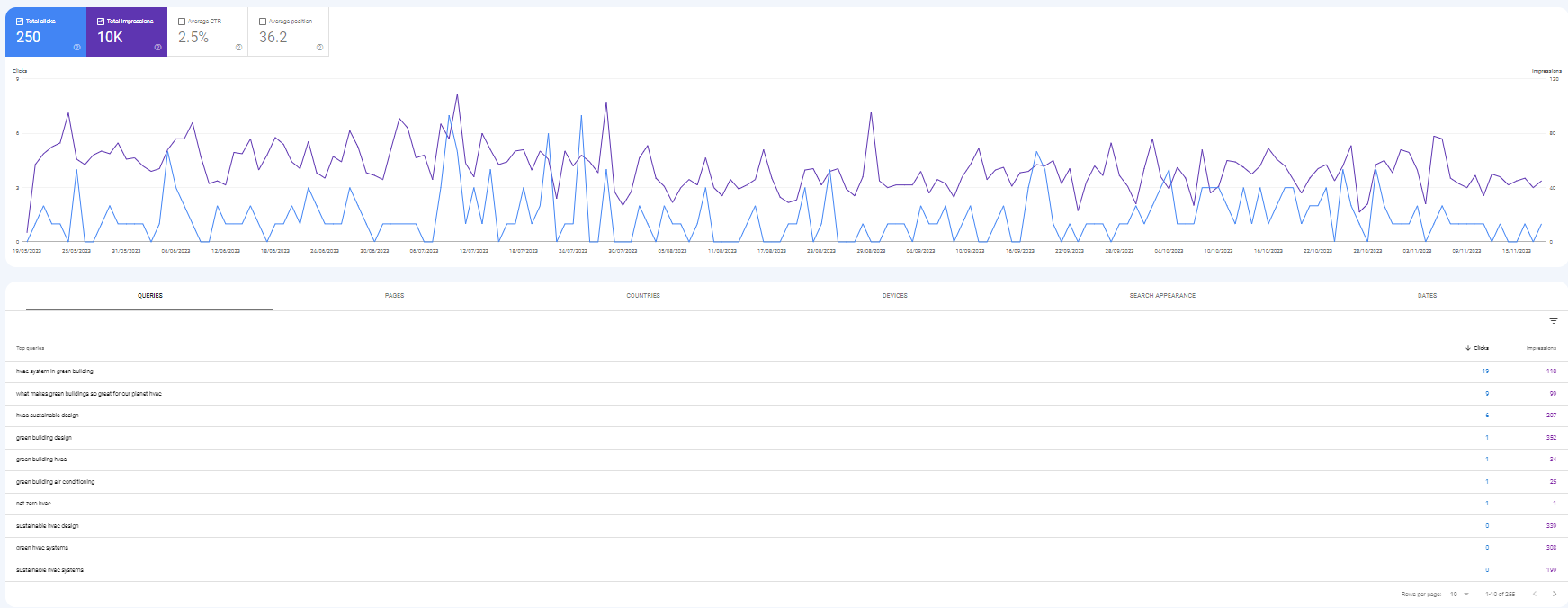Enable the Average position checkbox
Image resolution: width=1568 pixels, height=608 pixels.
click(x=263, y=22)
